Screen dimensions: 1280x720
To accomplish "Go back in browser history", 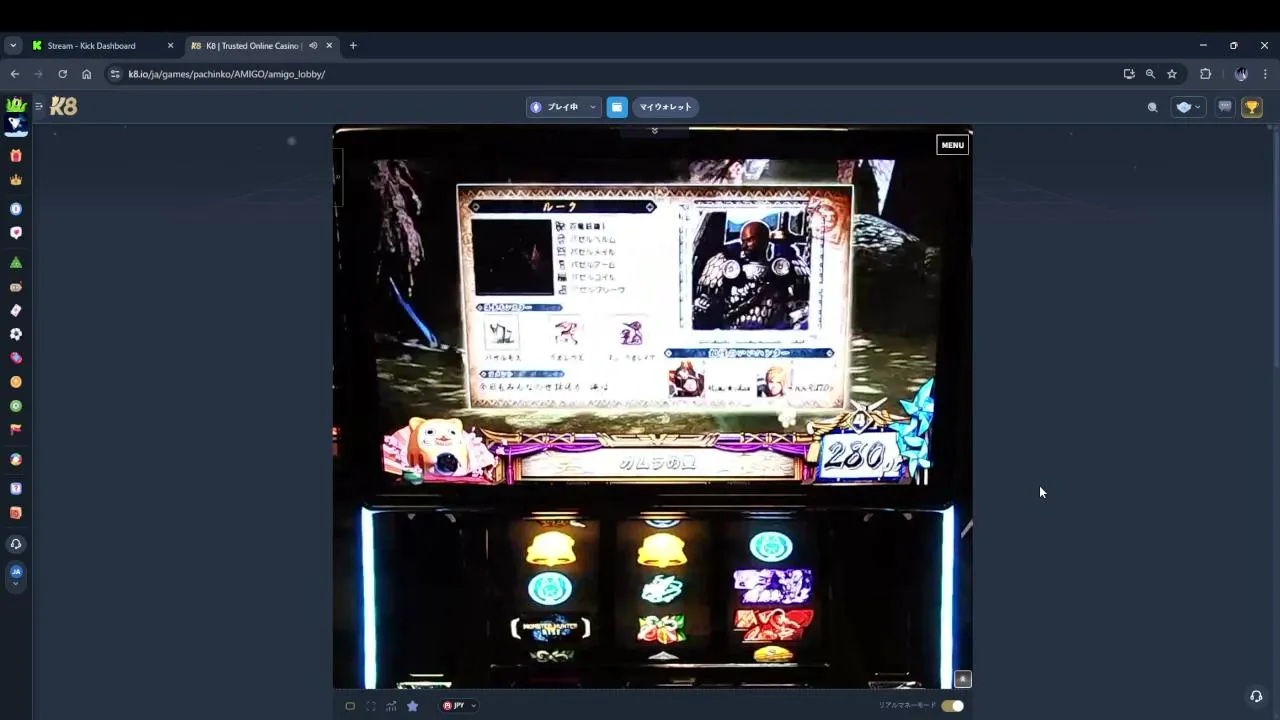I will (14, 74).
